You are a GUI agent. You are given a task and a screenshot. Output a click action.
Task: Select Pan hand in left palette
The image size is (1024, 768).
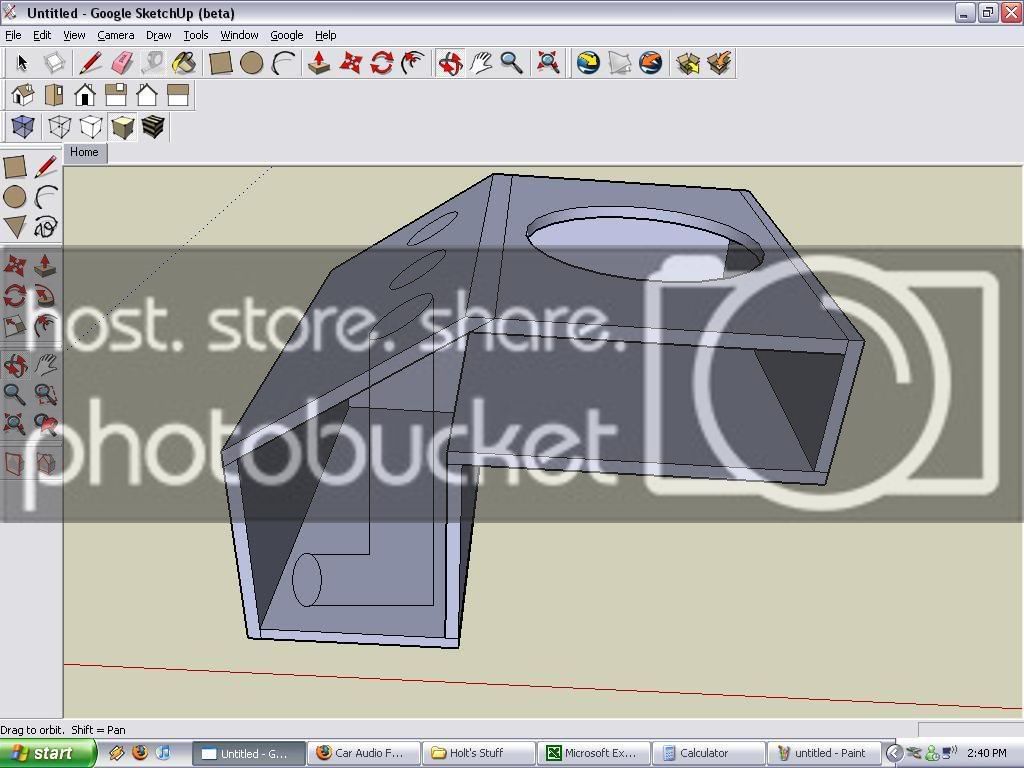[x=46, y=365]
